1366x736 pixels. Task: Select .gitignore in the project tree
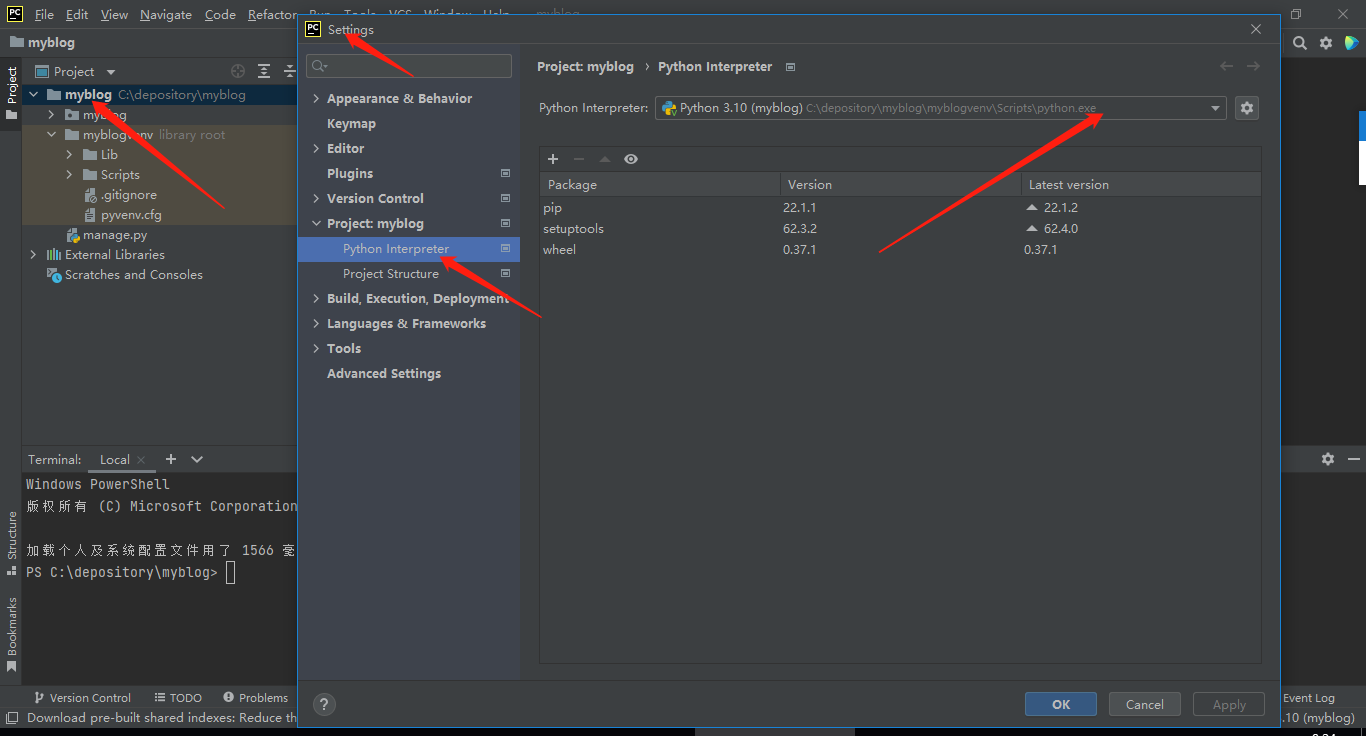(120, 195)
